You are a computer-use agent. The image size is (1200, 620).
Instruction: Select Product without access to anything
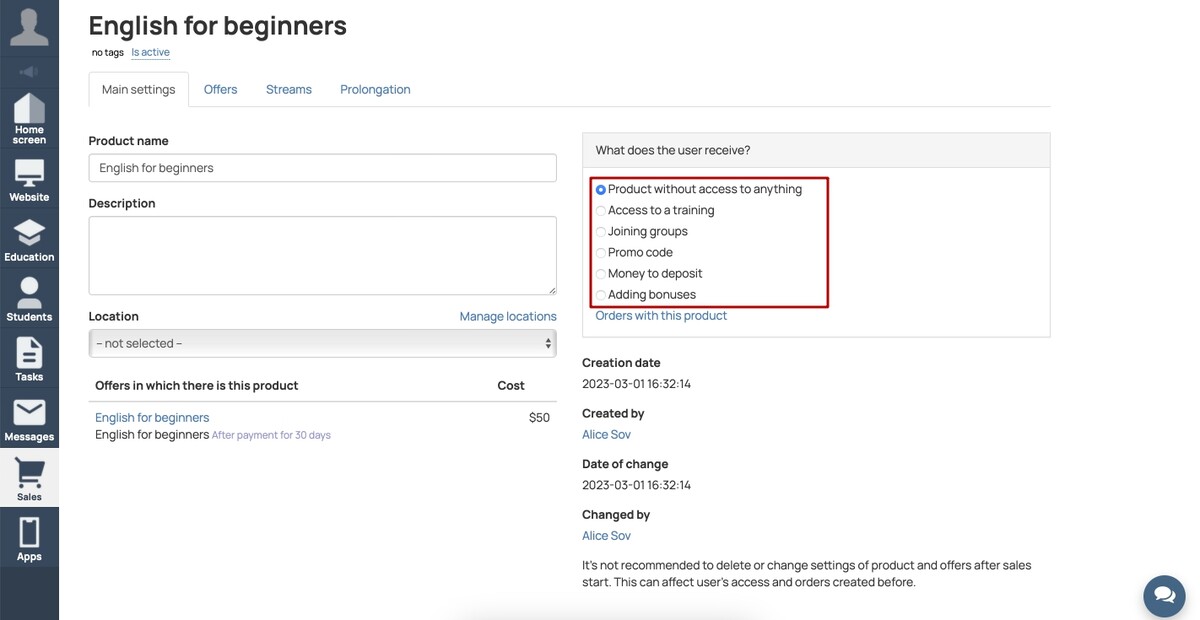point(601,189)
